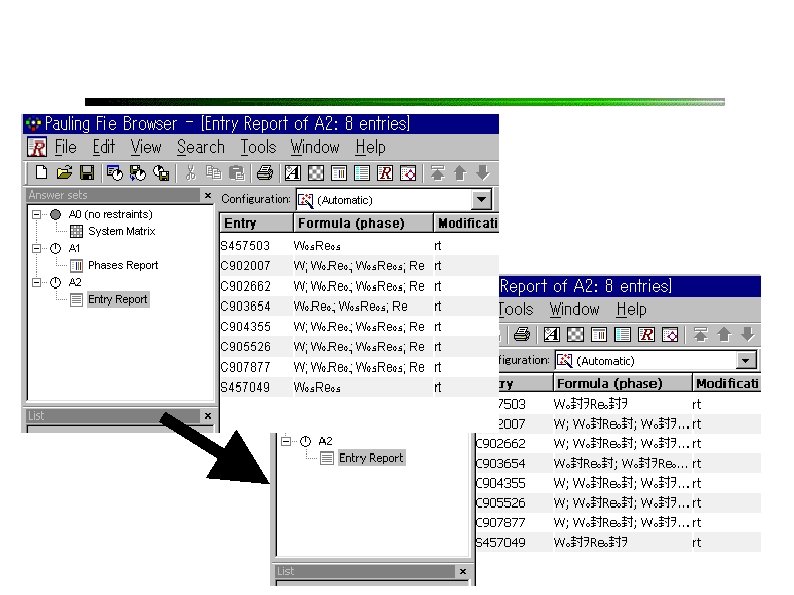Close the List panel in main window

pos(208,416)
